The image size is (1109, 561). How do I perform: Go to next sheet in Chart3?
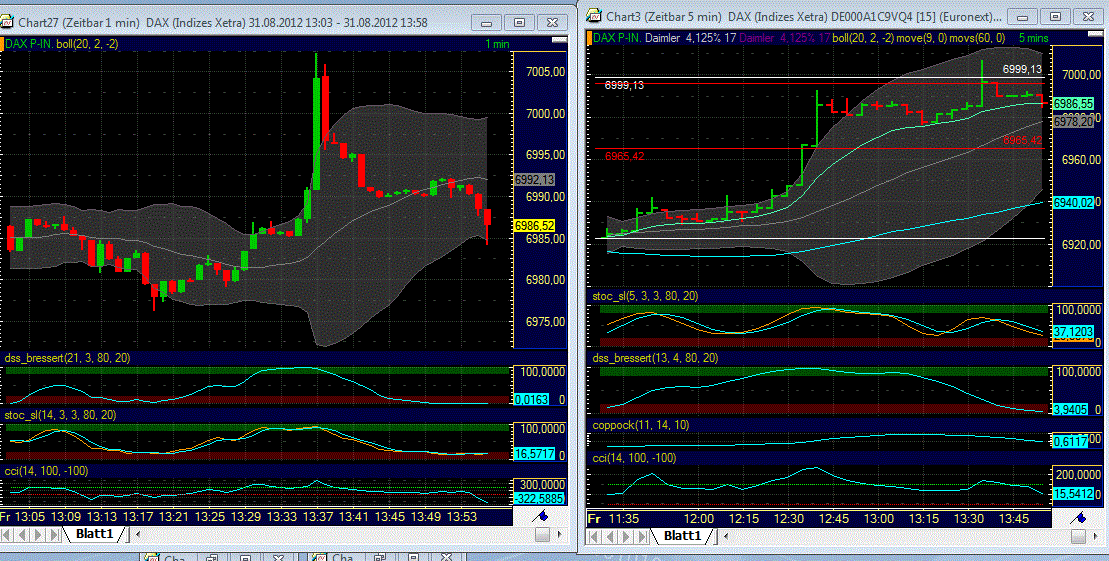pyautogui.click(x=626, y=537)
